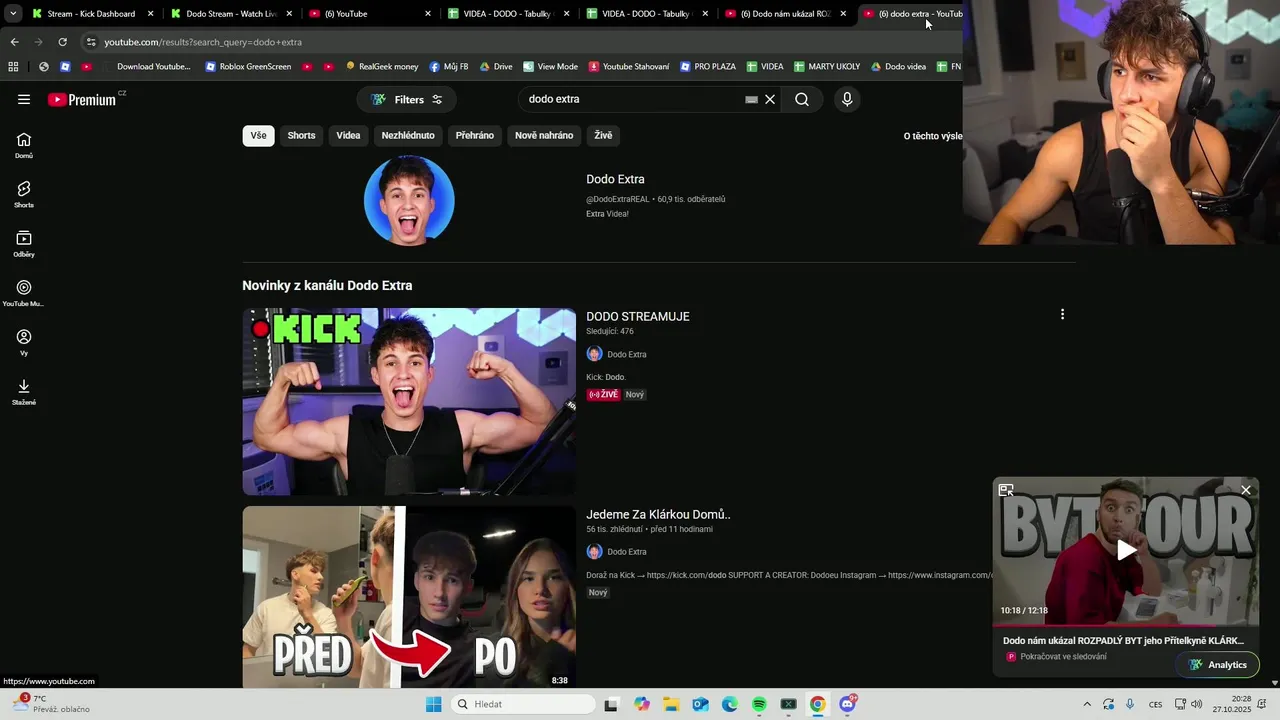Screen dimensions: 1280x720
Task: Play the miniplayer video
Action: (x=1126, y=550)
